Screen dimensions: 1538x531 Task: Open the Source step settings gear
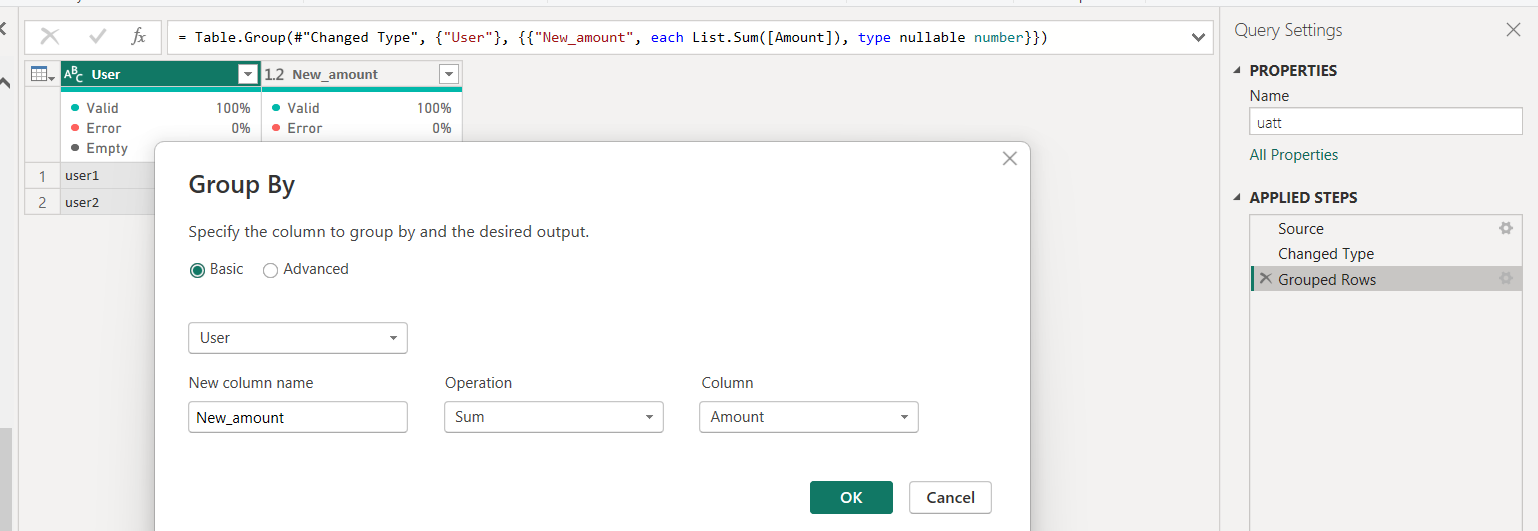click(1506, 228)
